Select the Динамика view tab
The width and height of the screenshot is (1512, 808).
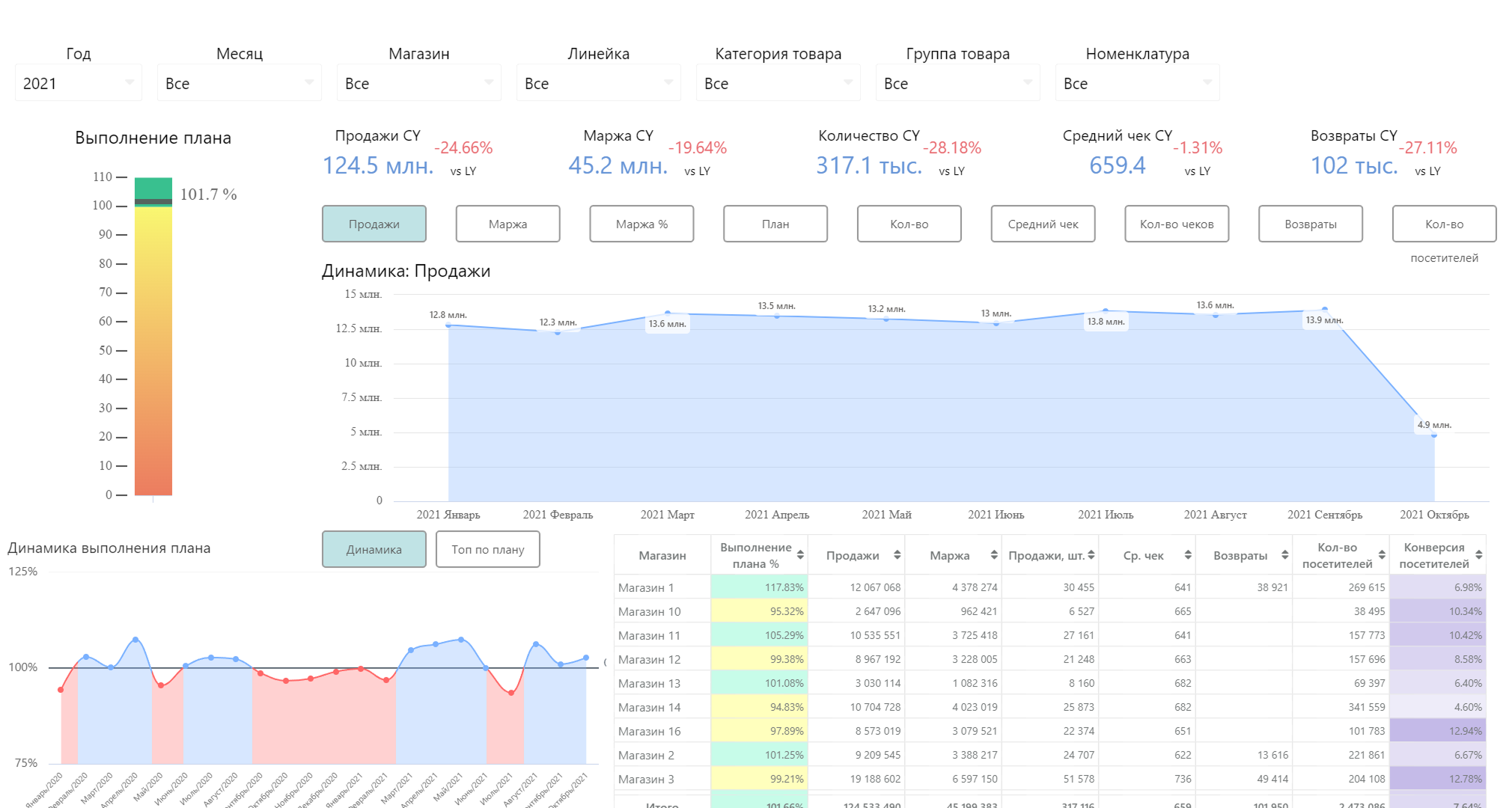(374, 549)
